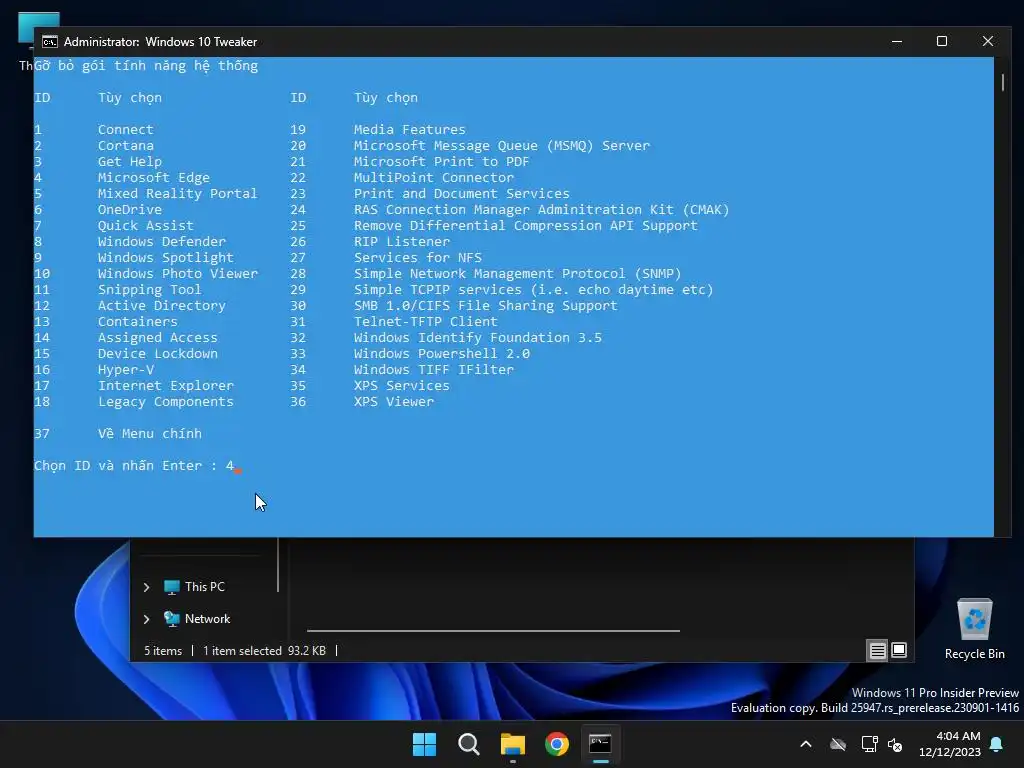The height and width of the screenshot is (768, 1024).
Task: Open network status tray icon
Action: pos(869,744)
